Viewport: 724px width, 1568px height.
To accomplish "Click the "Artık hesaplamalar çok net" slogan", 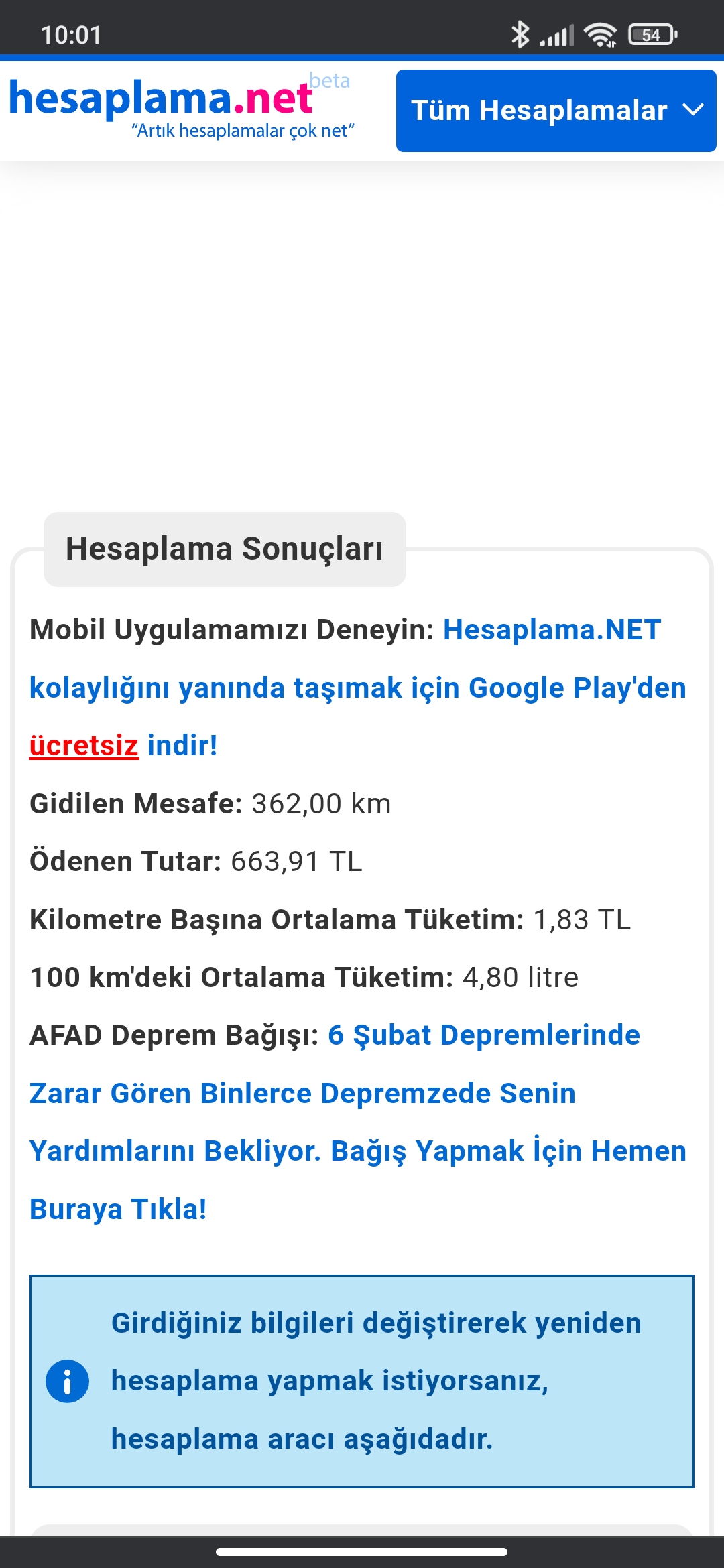I will (x=243, y=131).
